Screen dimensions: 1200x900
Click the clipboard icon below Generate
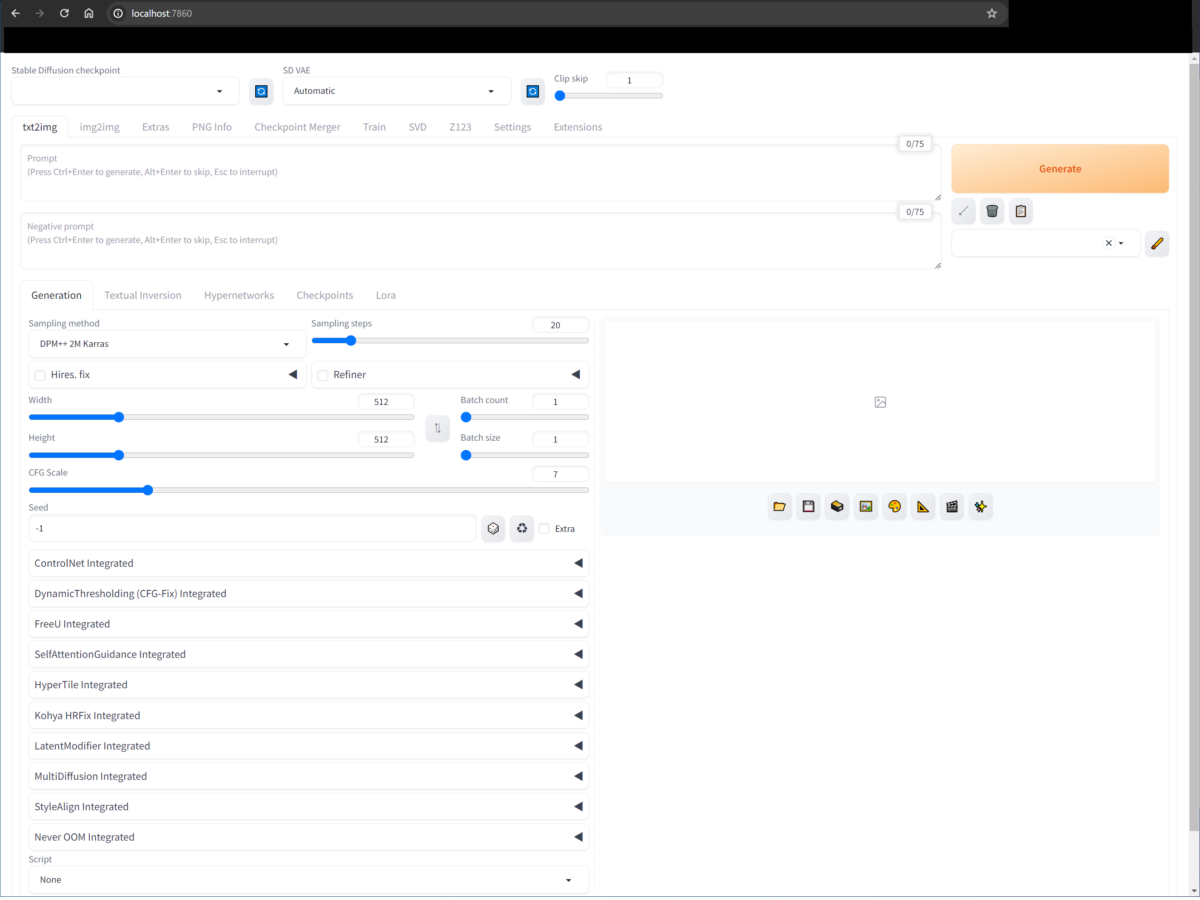coord(1020,211)
